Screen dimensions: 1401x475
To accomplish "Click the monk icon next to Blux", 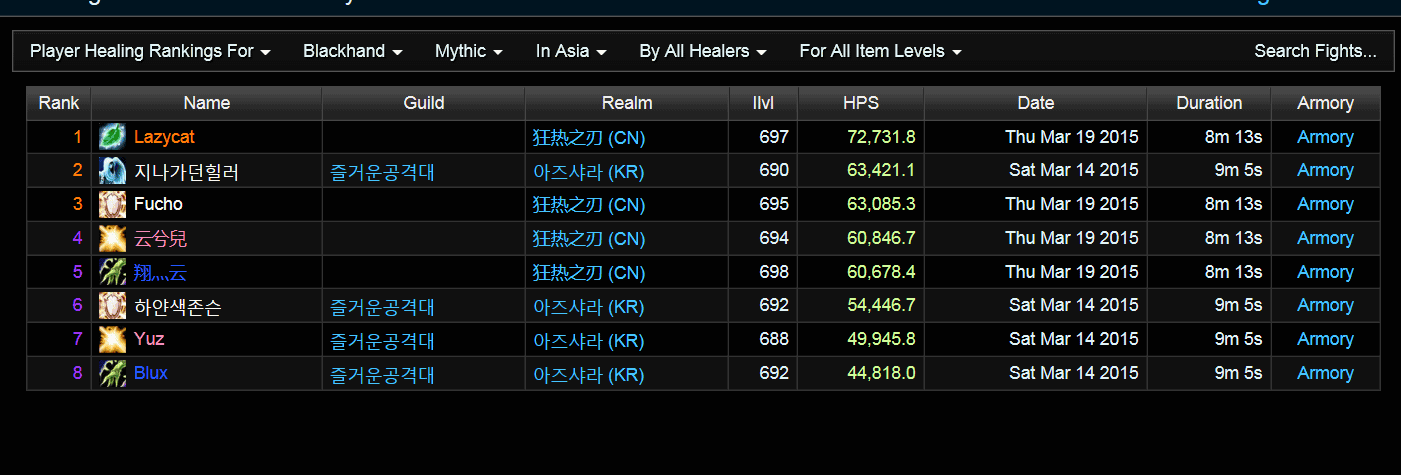I will [112, 374].
